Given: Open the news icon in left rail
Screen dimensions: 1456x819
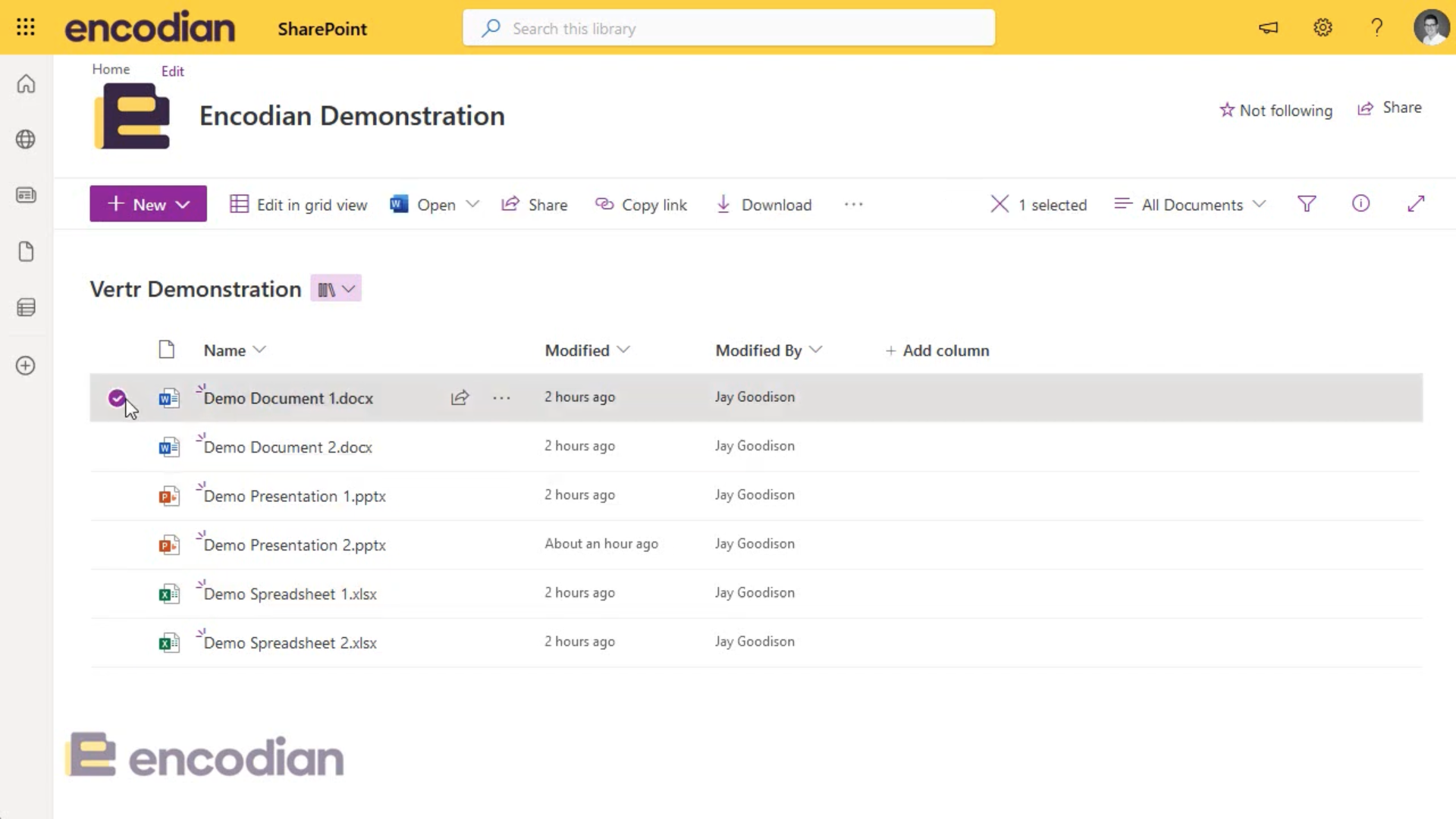Looking at the screenshot, I should tap(26, 196).
